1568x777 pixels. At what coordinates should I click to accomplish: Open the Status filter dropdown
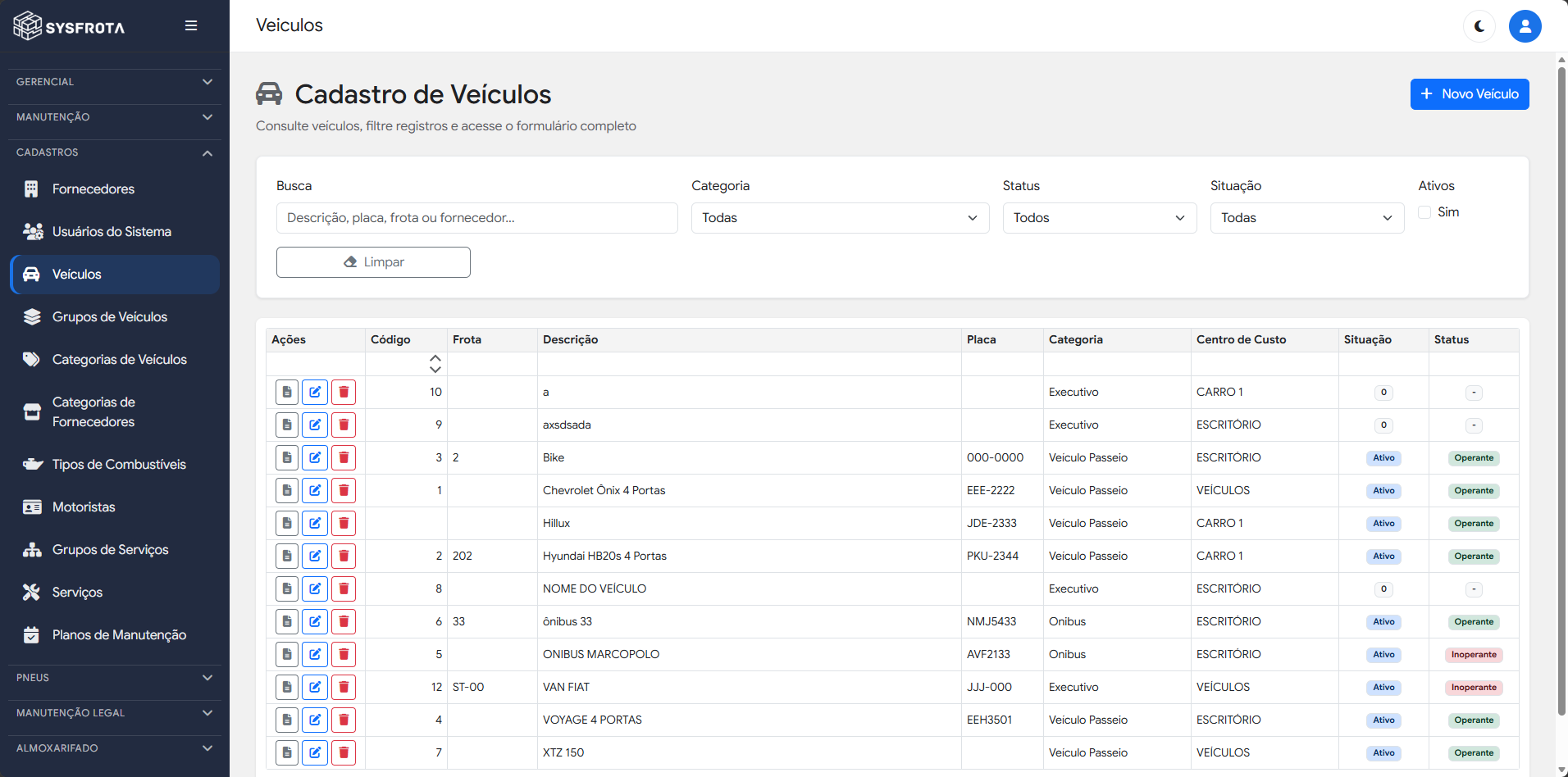coord(1100,218)
